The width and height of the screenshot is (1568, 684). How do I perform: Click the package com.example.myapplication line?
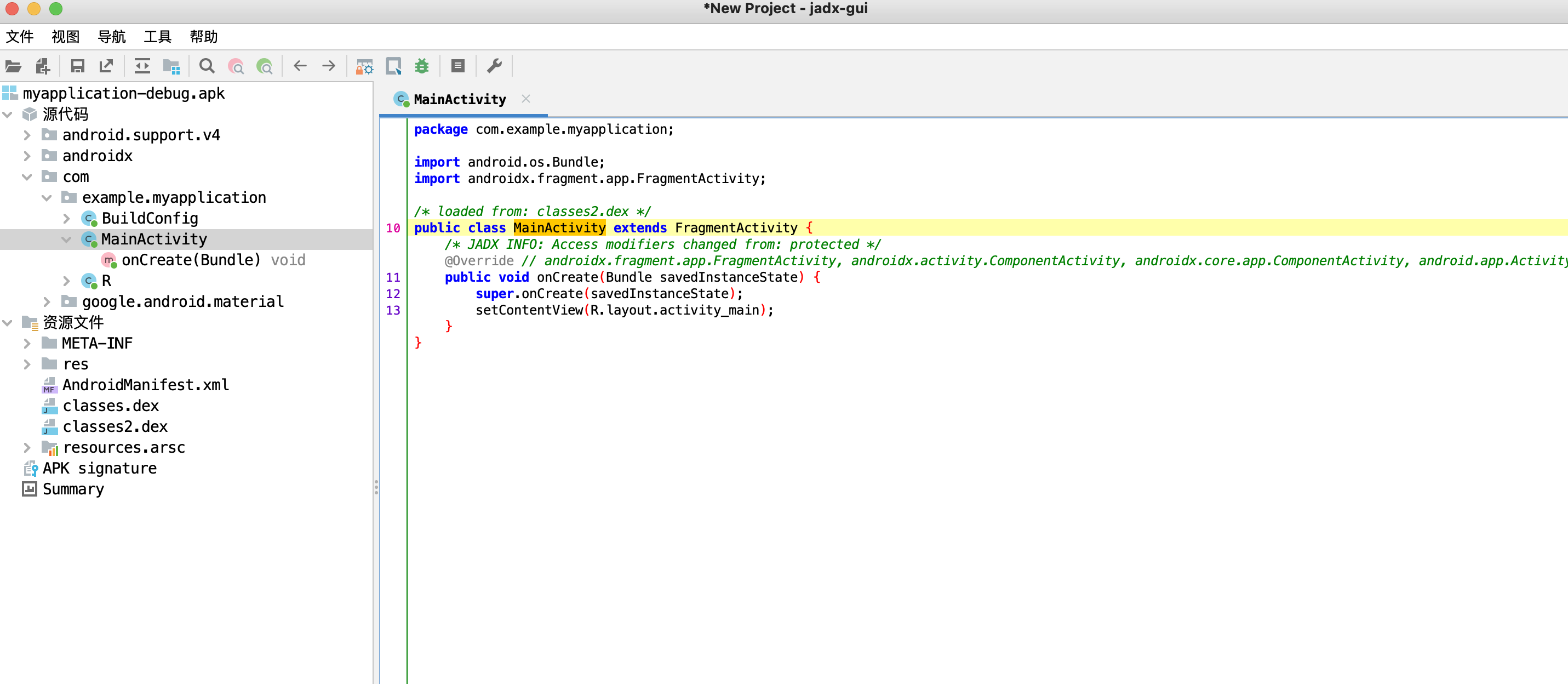click(x=544, y=129)
